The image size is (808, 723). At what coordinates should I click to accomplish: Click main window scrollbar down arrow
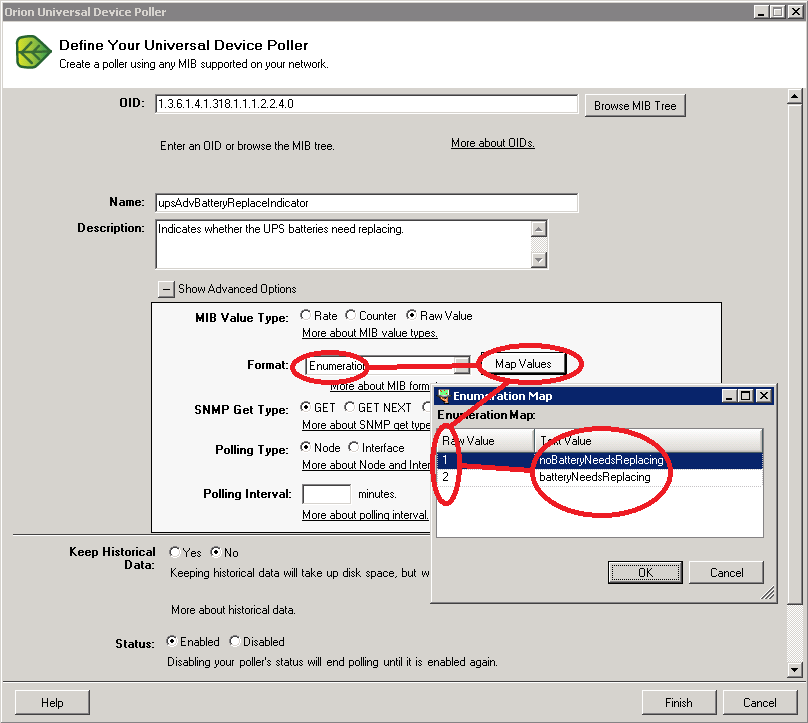(x=794, y=670)
